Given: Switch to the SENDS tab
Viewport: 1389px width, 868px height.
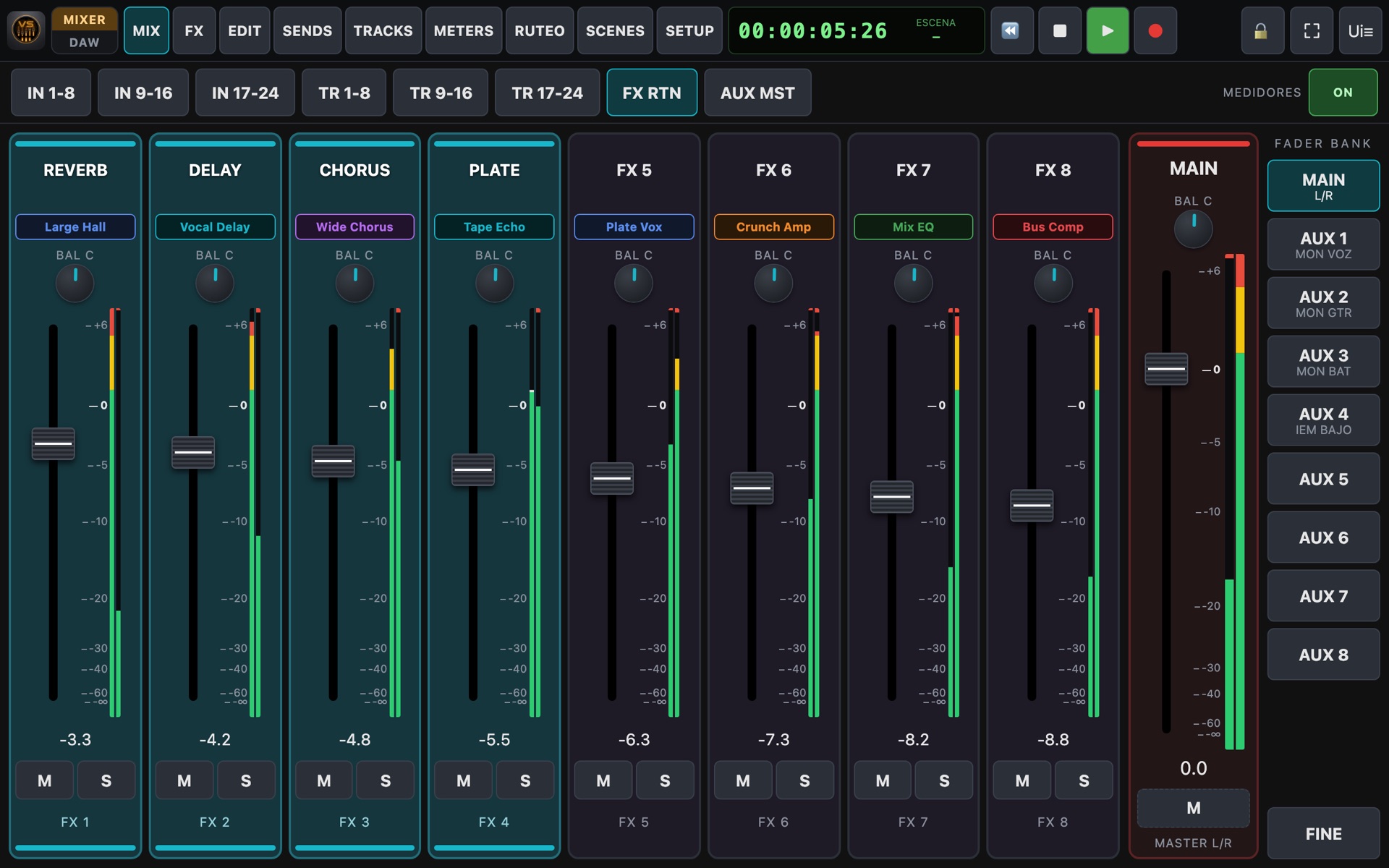Looking at the screenshot, I should (307, 30).
